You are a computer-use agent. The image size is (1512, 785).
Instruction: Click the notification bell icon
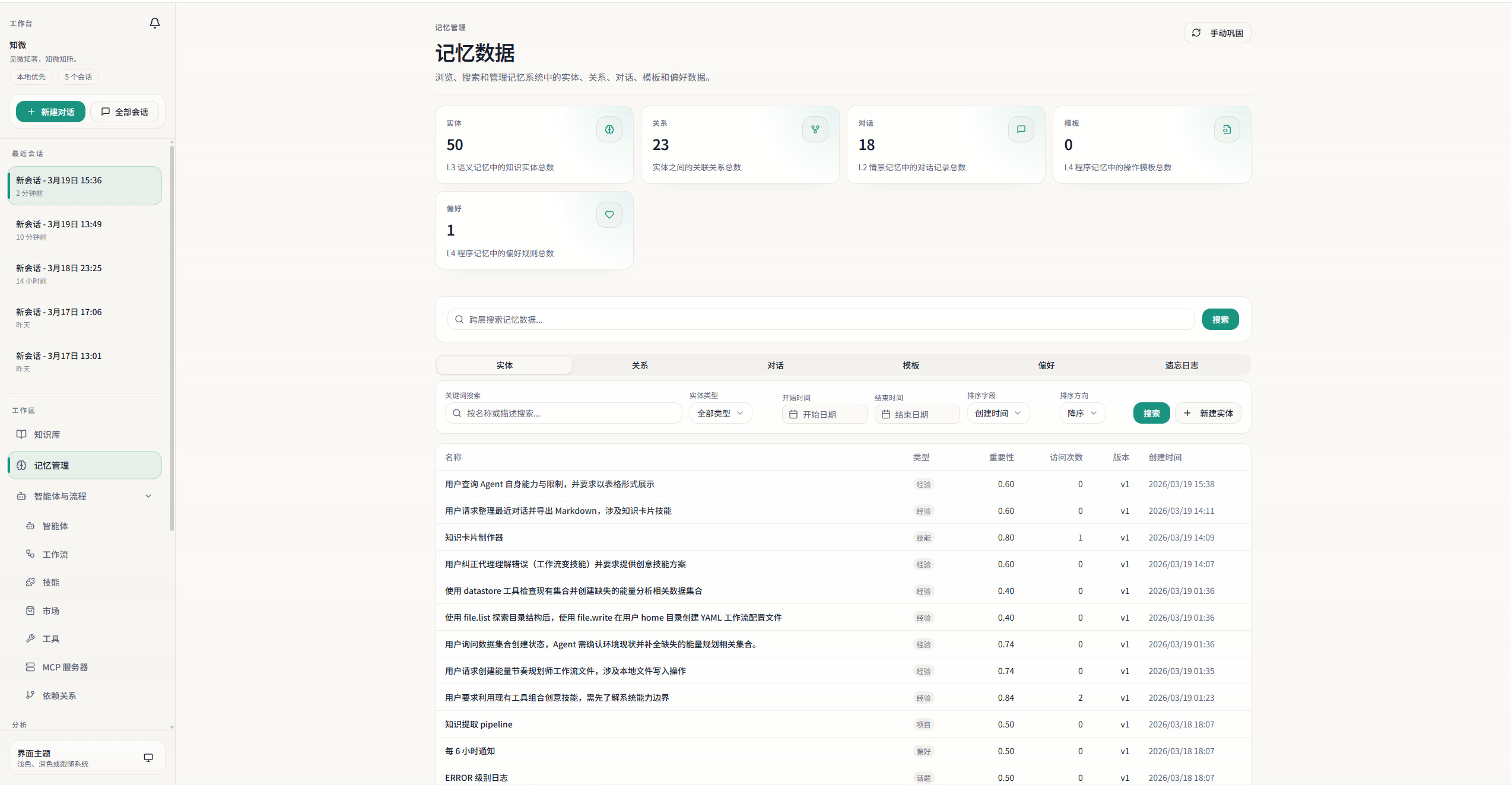click(x=154, y=23)
